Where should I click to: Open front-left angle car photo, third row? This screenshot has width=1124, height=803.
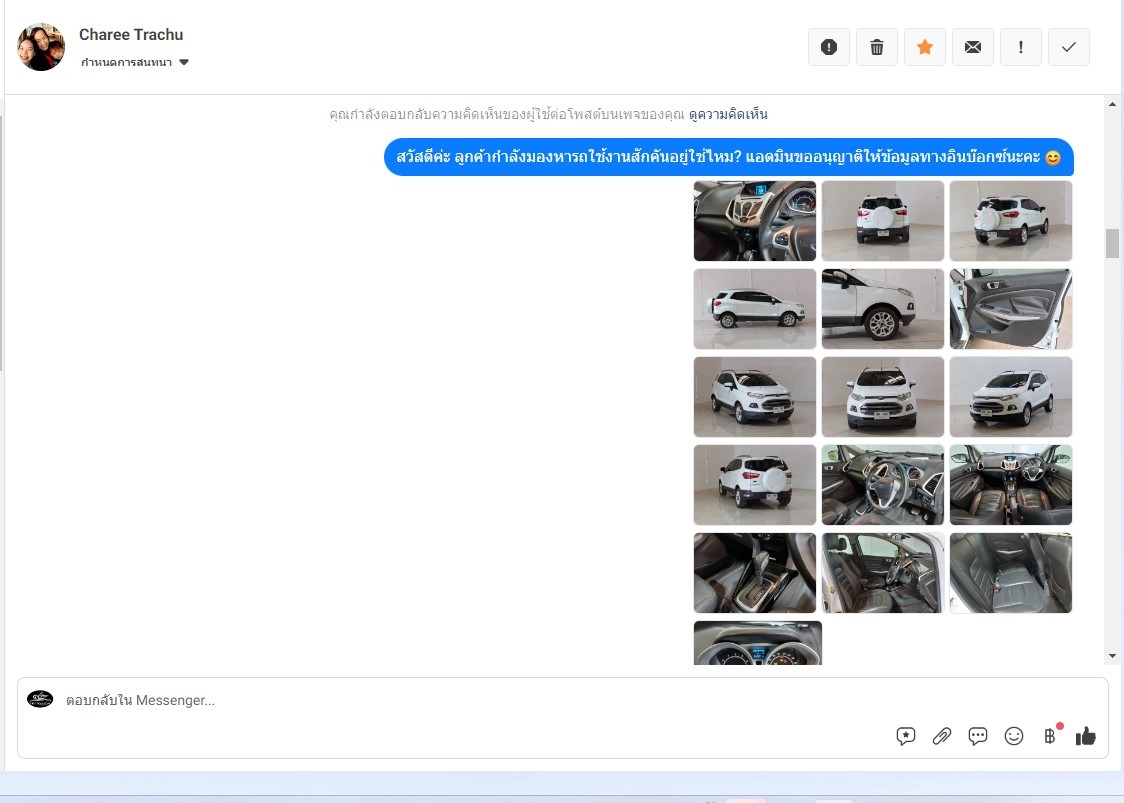pyautogui.click(x=755, y=397)
